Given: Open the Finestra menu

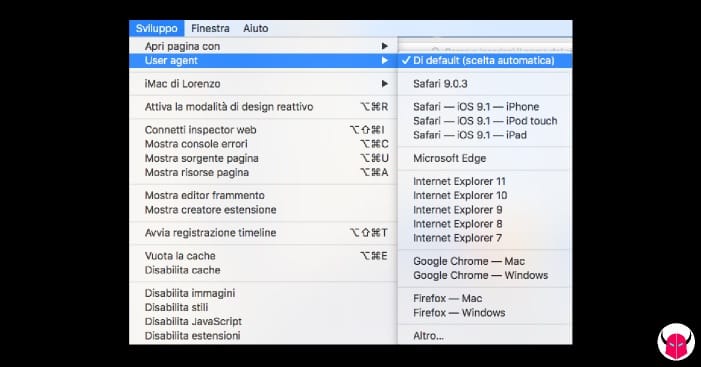Looking at the screenshot, I should coord(210,28).
